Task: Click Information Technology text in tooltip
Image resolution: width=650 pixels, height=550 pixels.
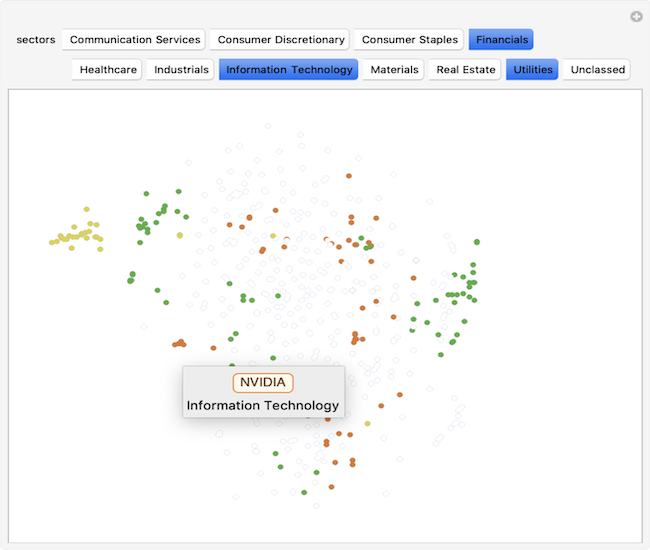Action: click(x=263, y=406)
